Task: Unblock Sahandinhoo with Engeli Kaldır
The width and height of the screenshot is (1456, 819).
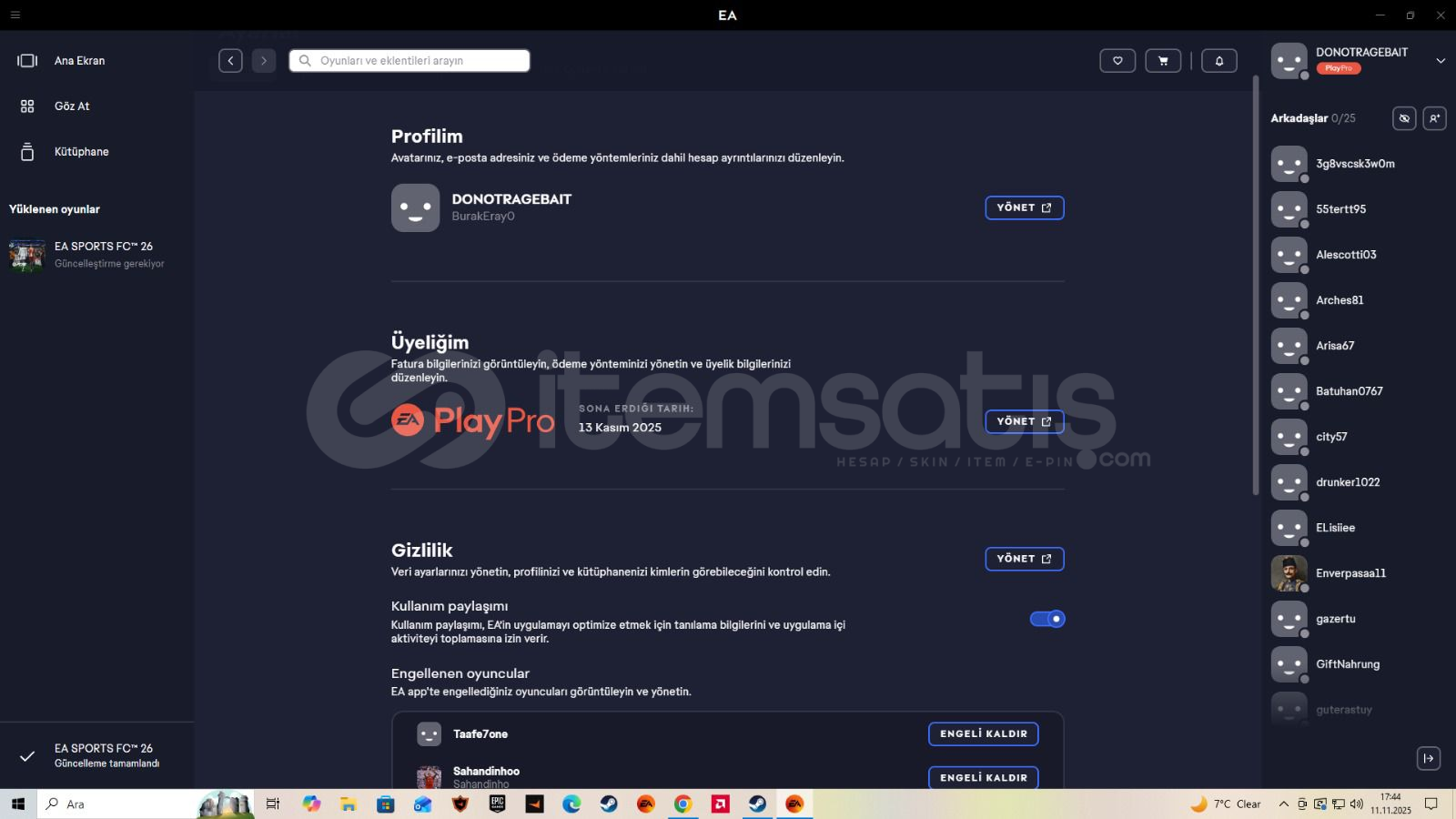Action: point(984,778)
